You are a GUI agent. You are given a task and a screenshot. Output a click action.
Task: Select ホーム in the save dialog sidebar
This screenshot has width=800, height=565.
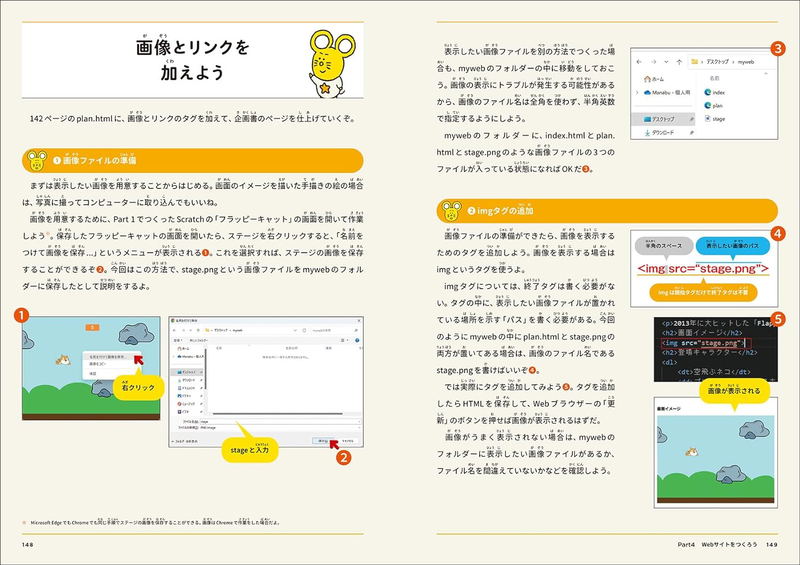coord(183,349)
